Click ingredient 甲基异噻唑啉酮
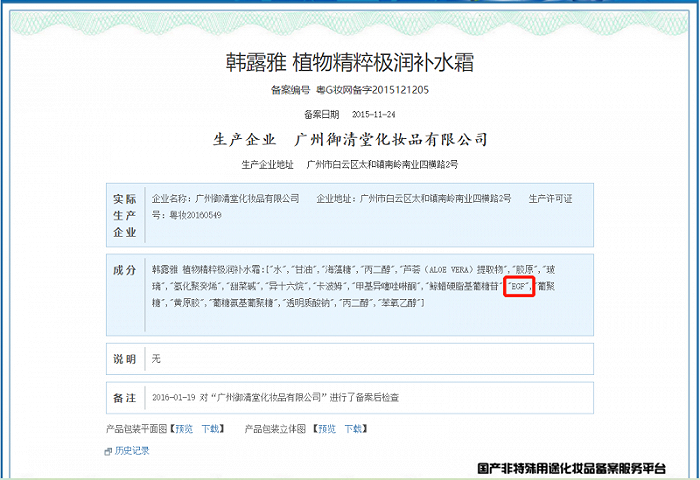 click(385, 286)
